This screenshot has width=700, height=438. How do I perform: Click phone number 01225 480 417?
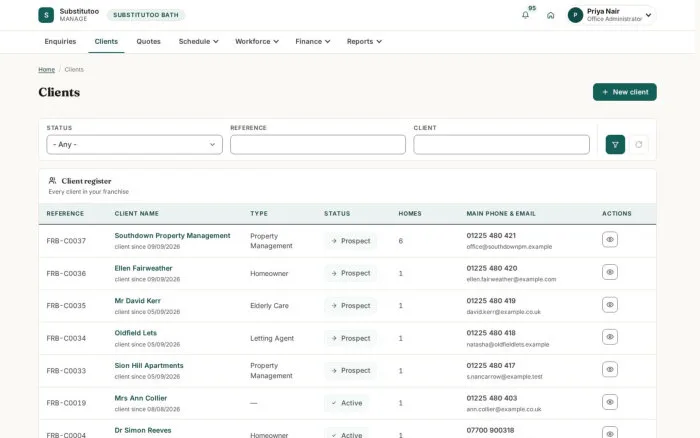click(491, 366)
